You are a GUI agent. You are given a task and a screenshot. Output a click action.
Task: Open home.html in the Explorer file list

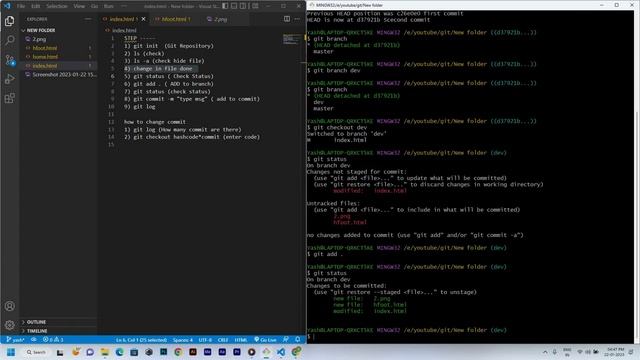(58, 57)
